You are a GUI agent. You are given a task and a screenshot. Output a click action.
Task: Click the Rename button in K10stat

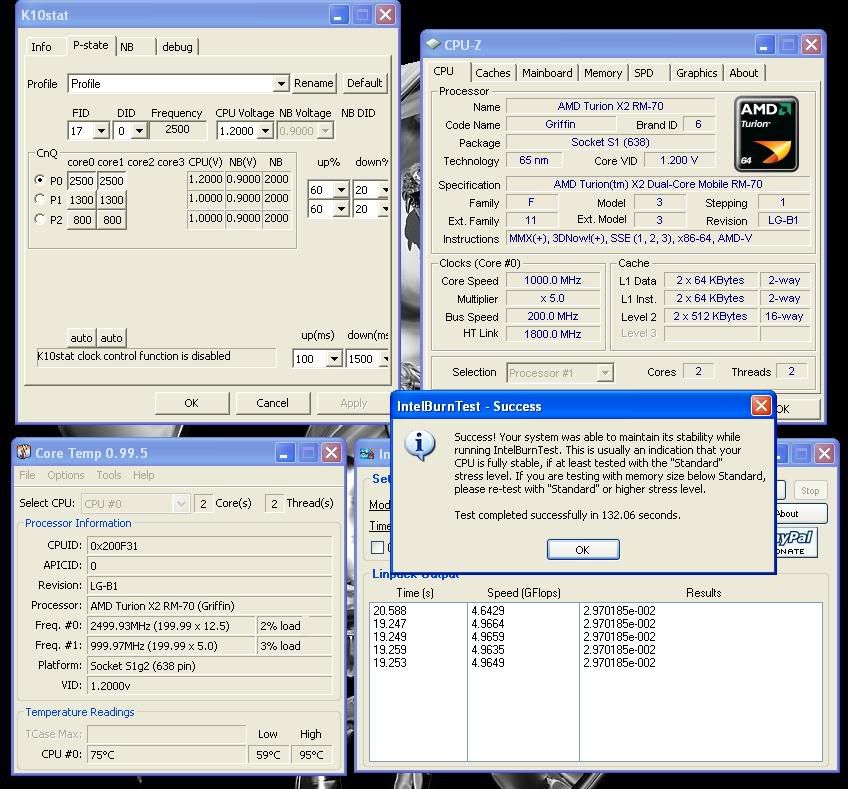click(x=313, y=84)
